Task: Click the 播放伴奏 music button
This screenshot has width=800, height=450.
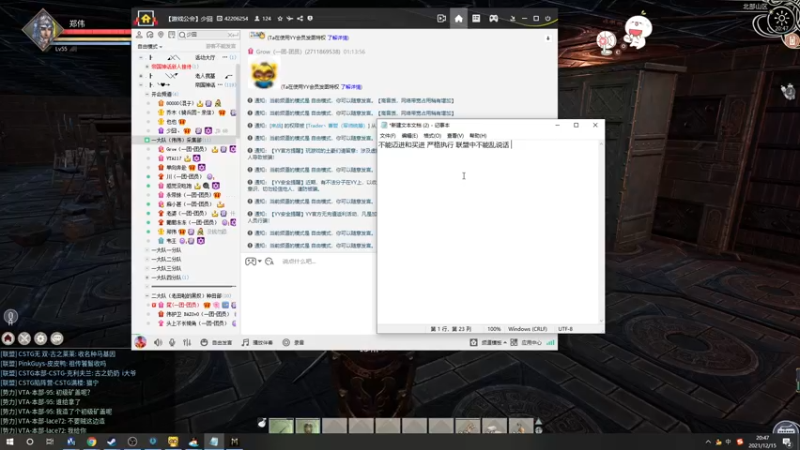Action: point(258,342)
